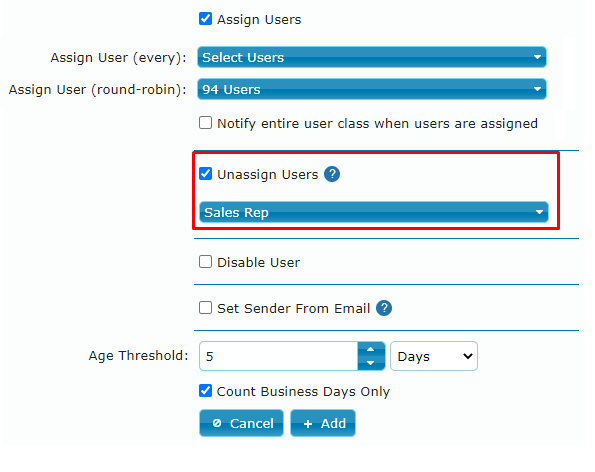This screenshot has width=595, height=472.
Task: Open the Select Users dropdown
Action: (372, 57)
